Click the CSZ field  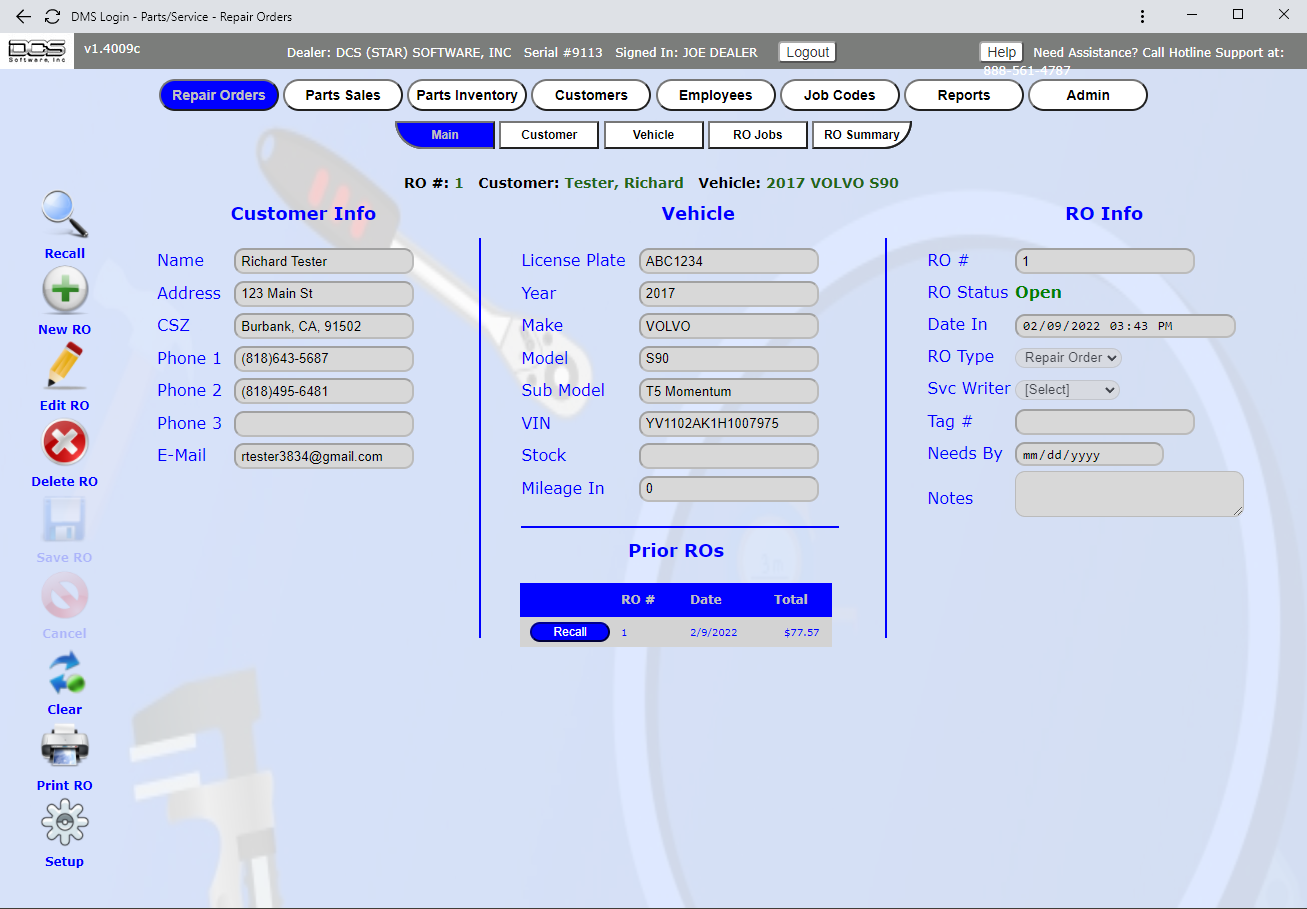click(324, 326)
